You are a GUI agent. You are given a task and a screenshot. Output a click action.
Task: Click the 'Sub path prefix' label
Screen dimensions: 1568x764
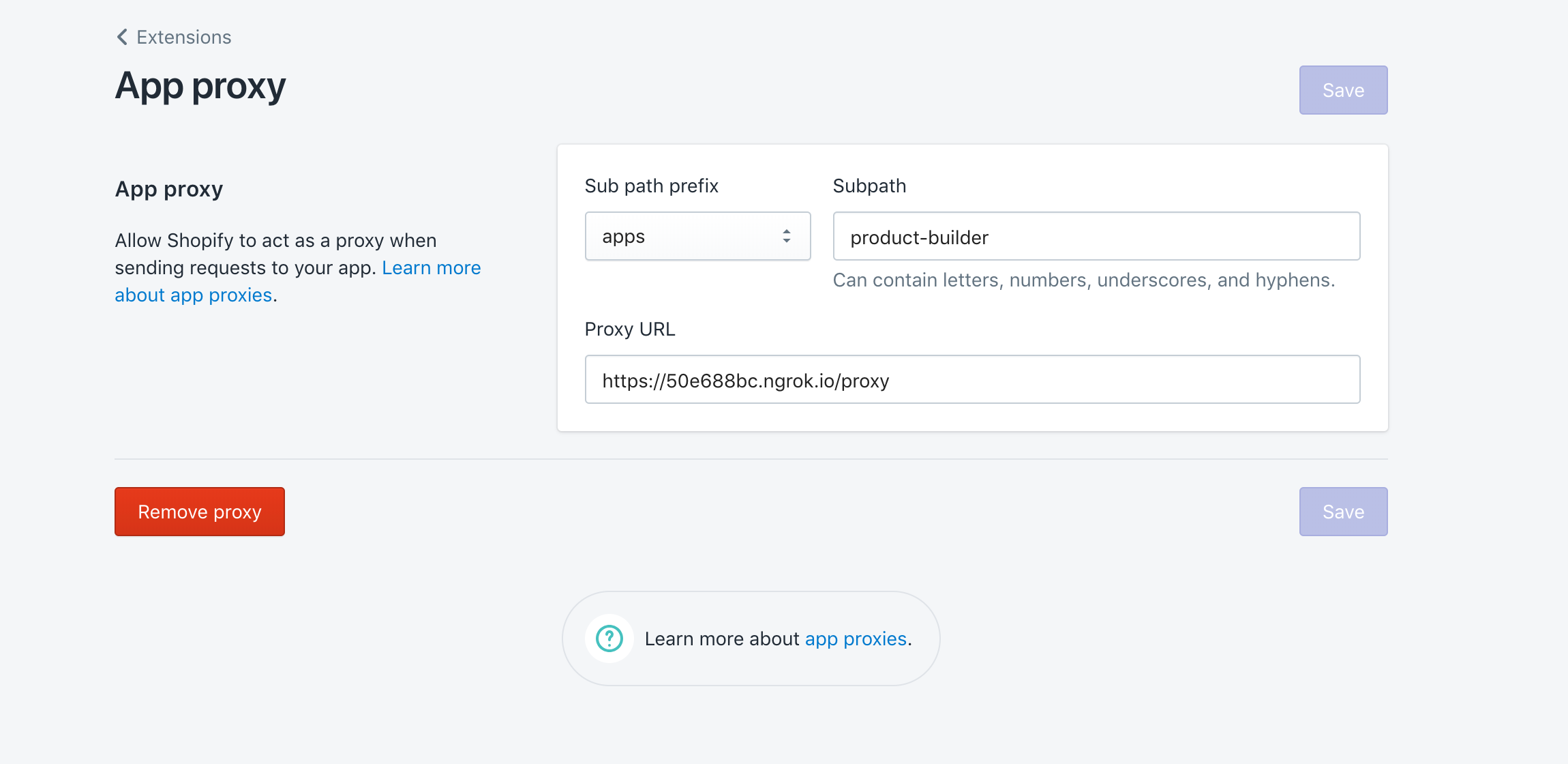tap(652, 186)
